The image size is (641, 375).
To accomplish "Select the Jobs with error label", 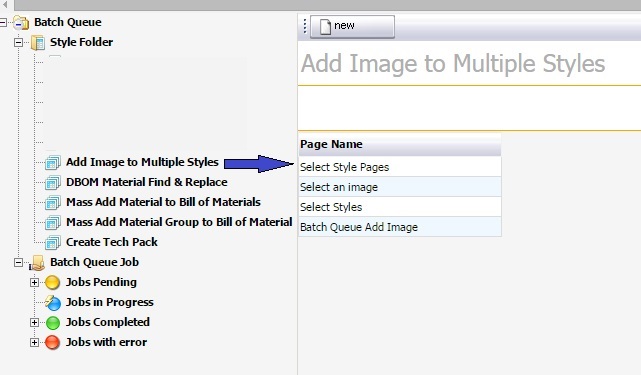I will click(x=106, y=342).
